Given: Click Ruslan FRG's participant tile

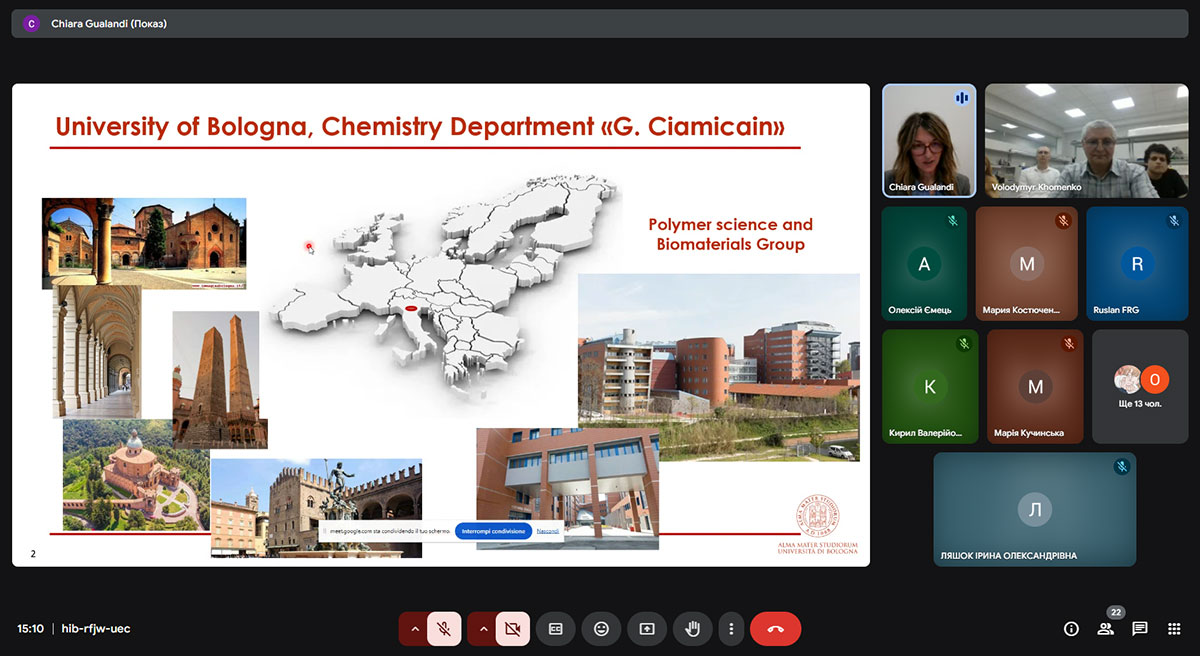Looking at the screenshot, I should [1137, 264].
